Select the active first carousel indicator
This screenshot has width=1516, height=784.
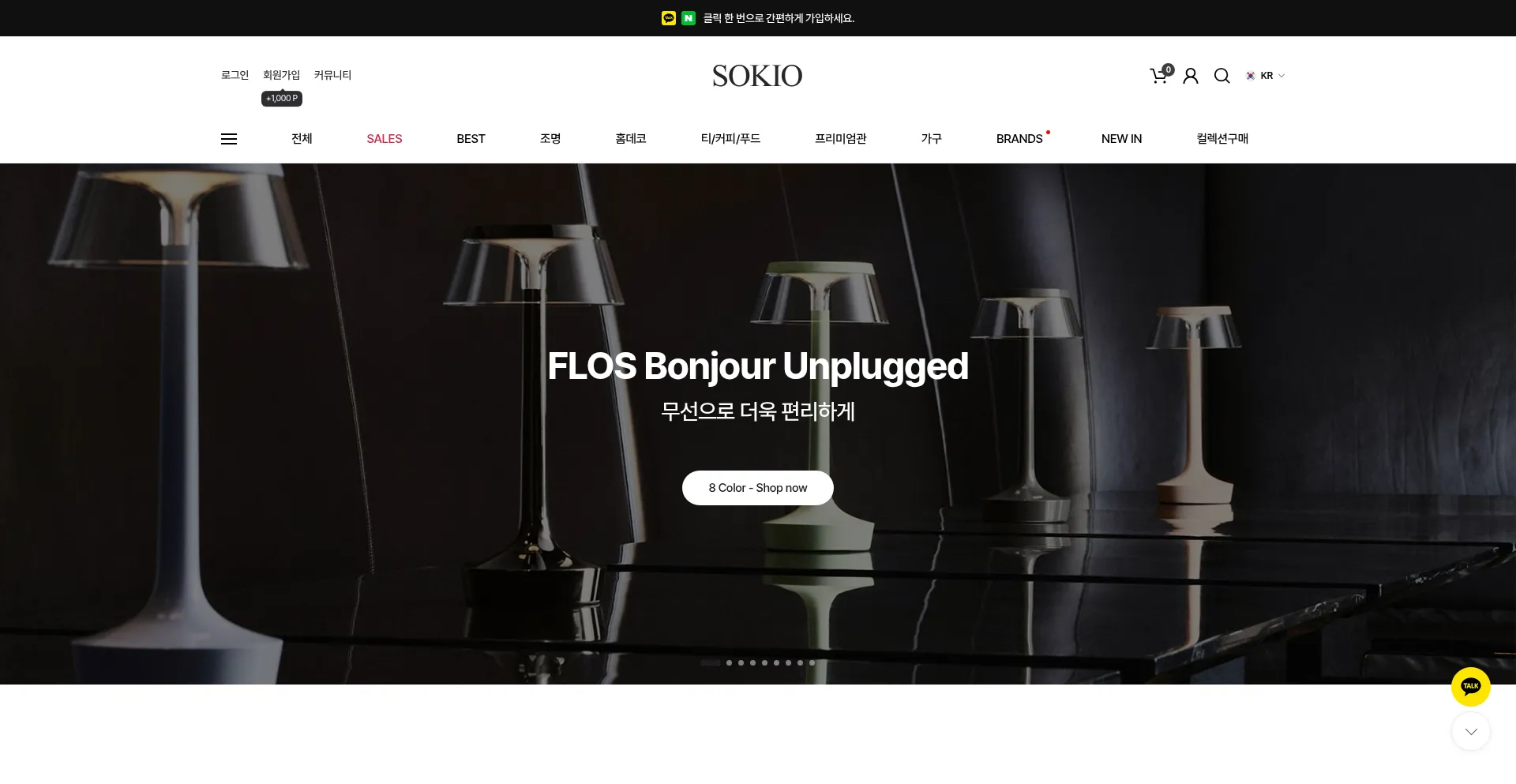point(711,663)
